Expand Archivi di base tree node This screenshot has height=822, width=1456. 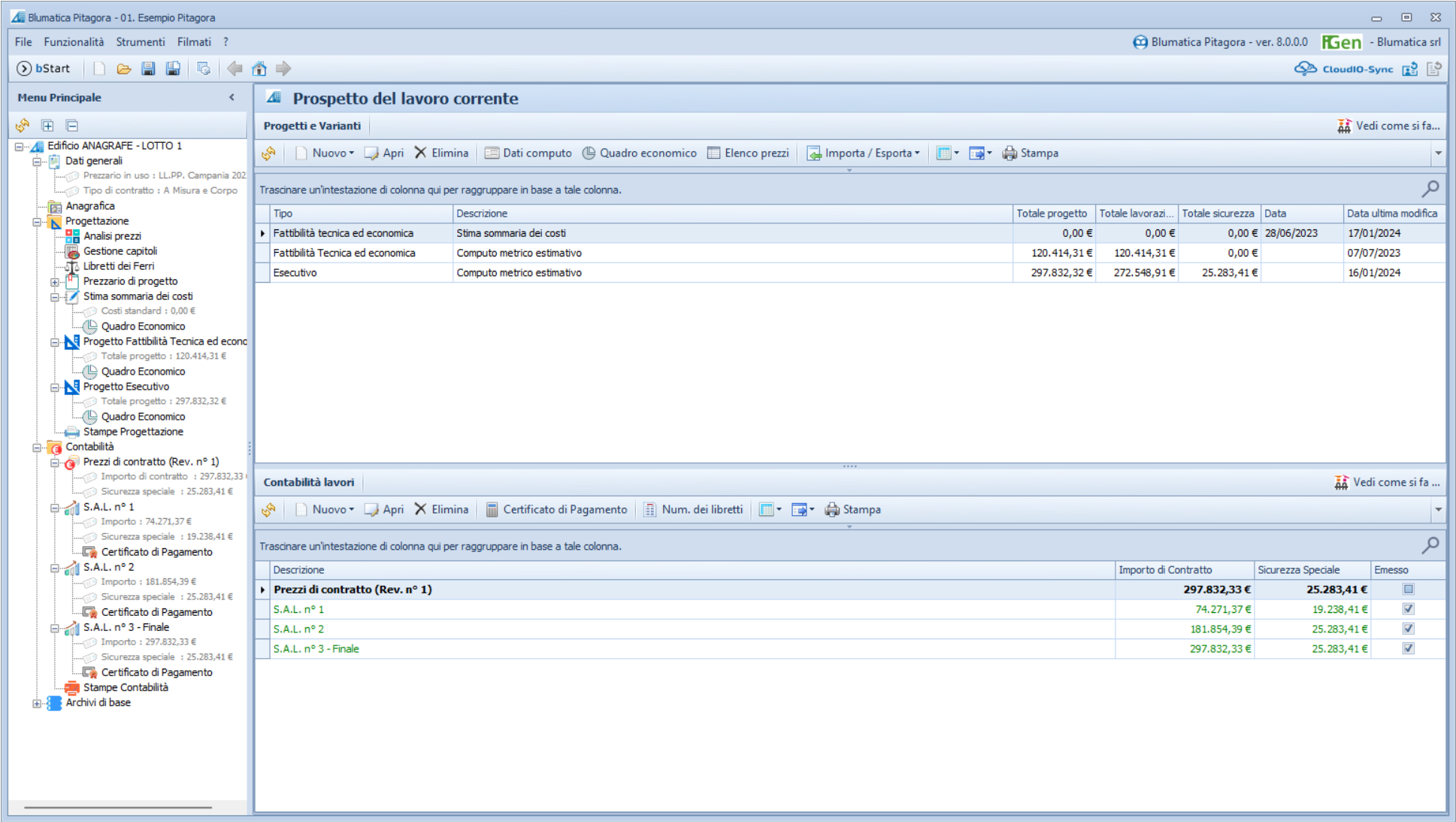[x=37, y=703]
